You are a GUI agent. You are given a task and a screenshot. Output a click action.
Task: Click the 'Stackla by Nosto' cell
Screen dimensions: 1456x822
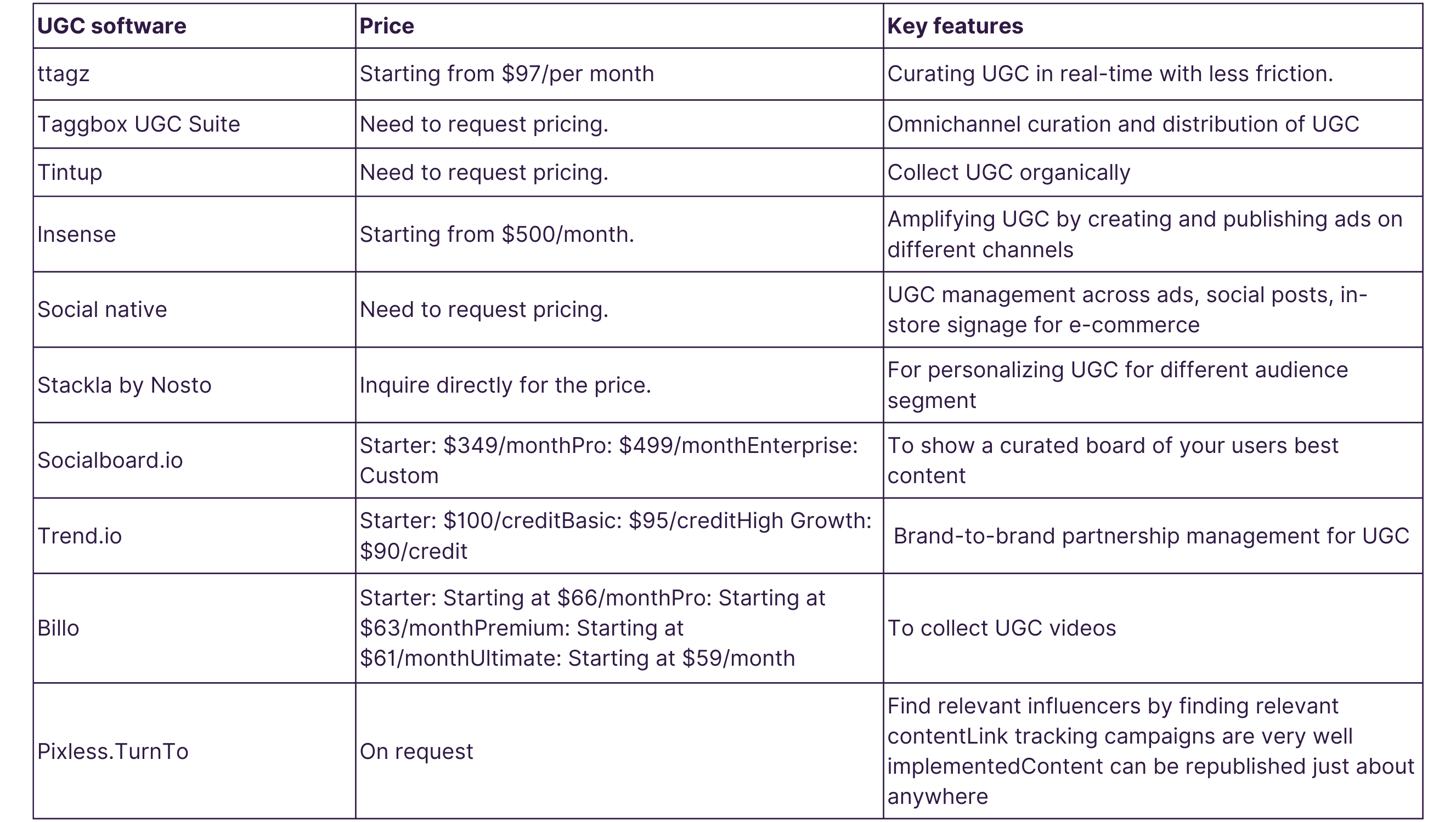click(125, 386)
